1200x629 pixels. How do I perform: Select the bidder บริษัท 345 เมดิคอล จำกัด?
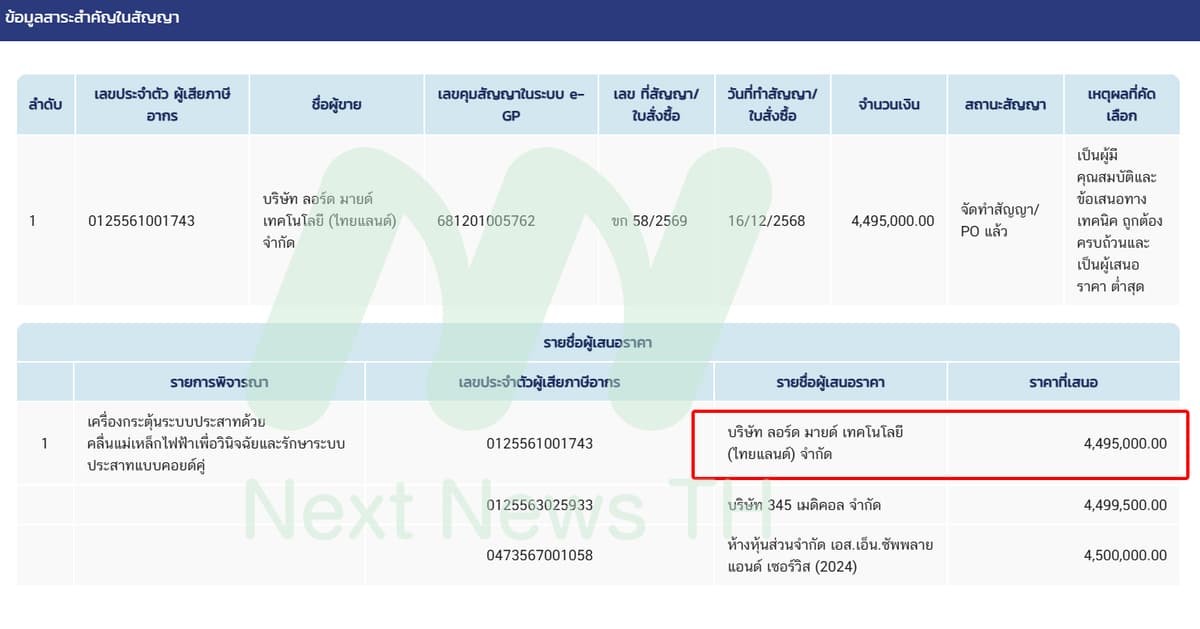coord(803,505)
